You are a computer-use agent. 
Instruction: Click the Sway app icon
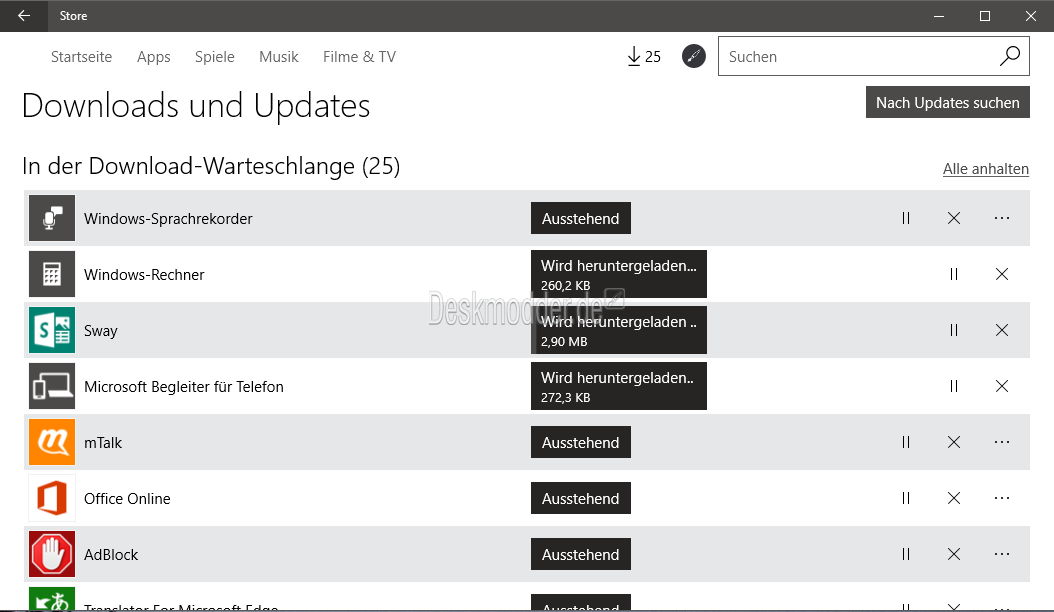pyautogui.click(x=52, y=330)
